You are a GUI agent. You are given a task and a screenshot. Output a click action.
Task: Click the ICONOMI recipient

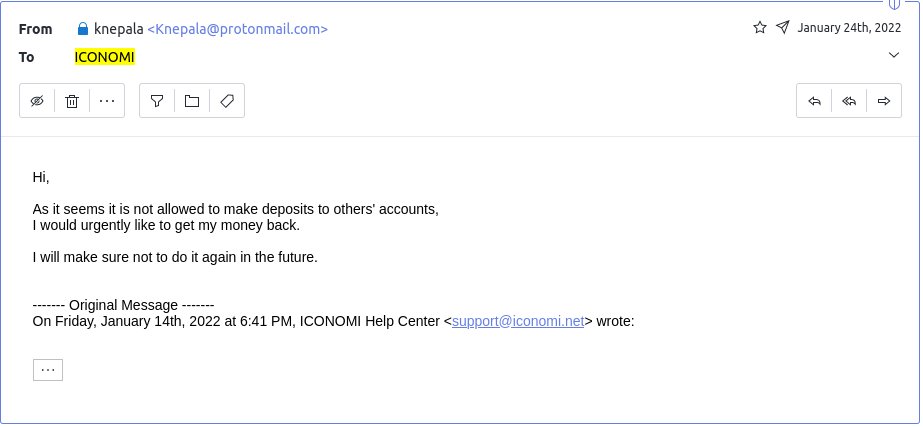tap(105, 57)
